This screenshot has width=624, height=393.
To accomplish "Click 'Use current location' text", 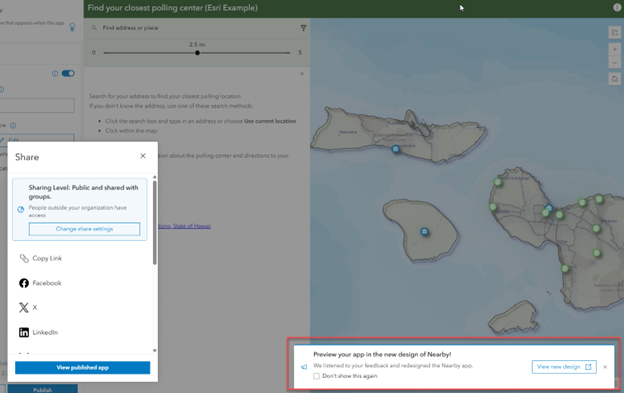I will click(270, 121).
